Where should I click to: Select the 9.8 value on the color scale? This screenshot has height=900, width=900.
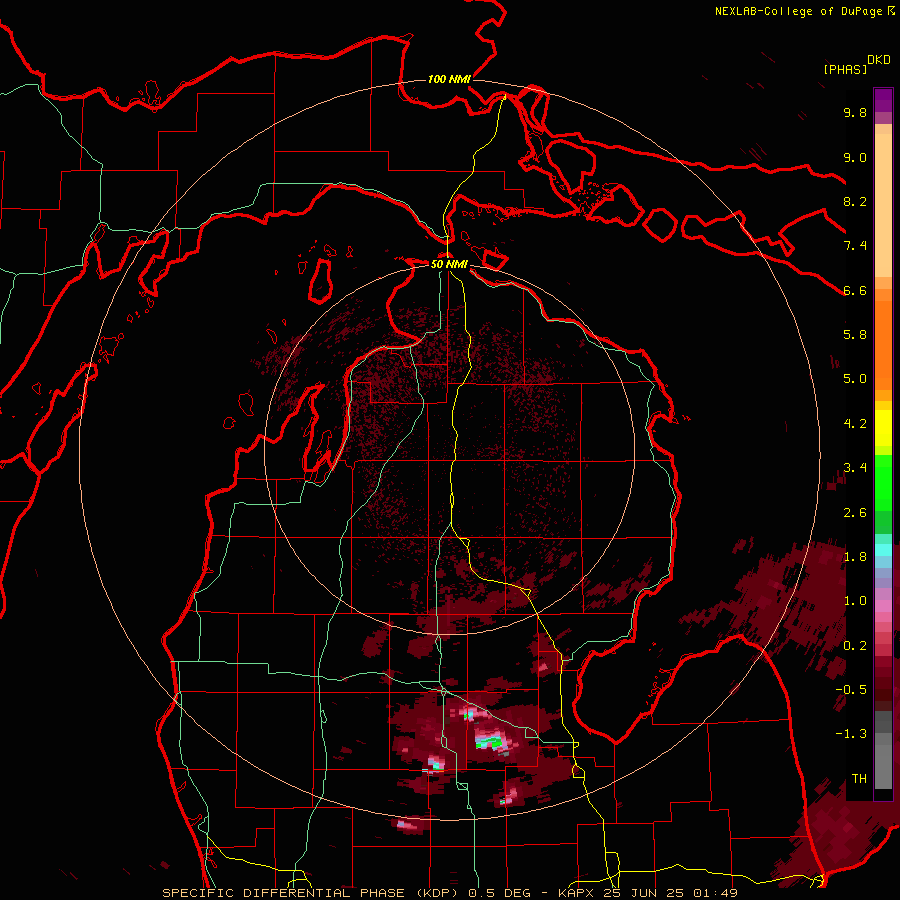[855, 112]
